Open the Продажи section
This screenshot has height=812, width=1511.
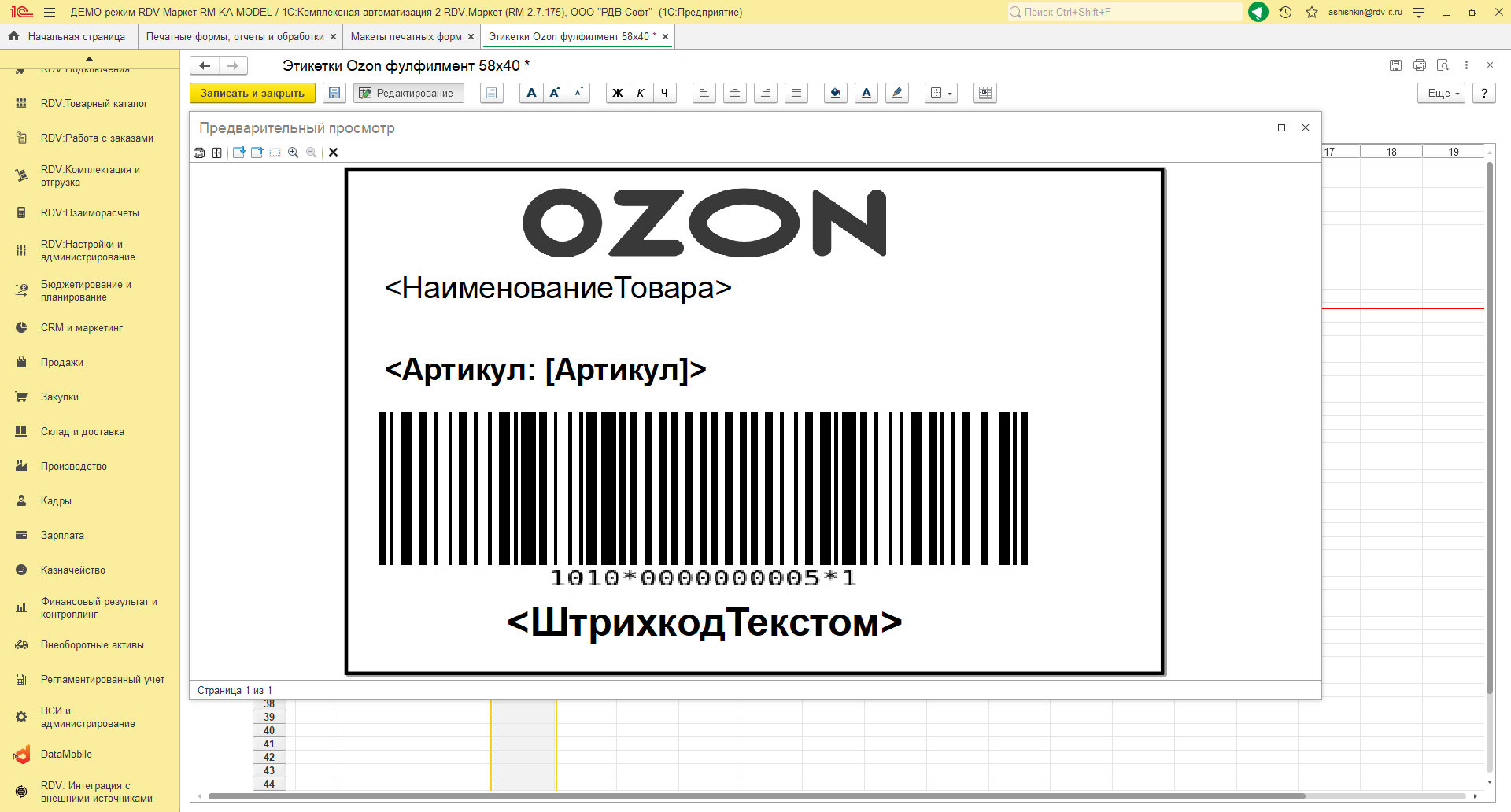90,362
